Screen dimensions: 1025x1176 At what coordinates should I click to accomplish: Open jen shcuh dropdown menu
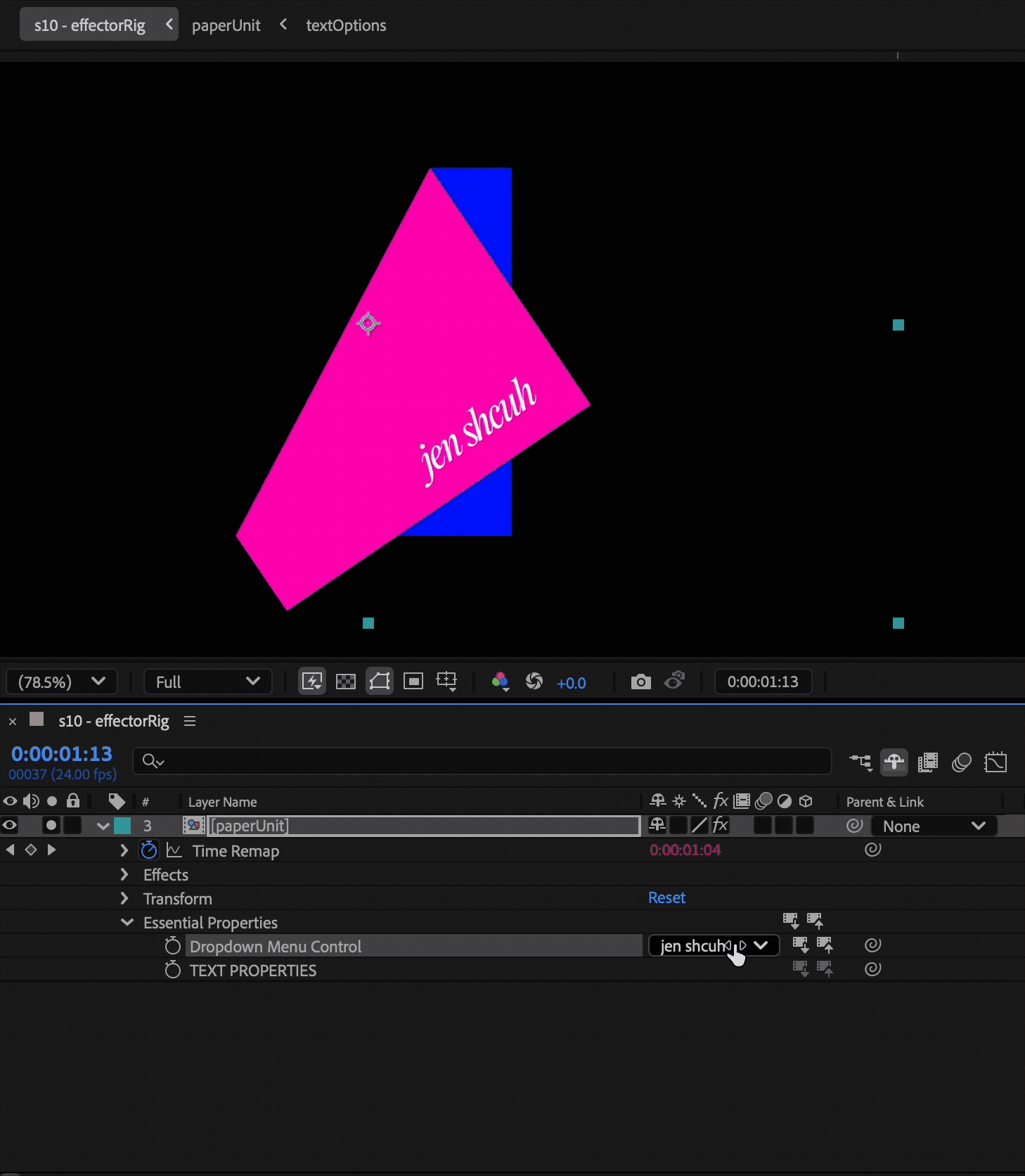coord(714,945)
